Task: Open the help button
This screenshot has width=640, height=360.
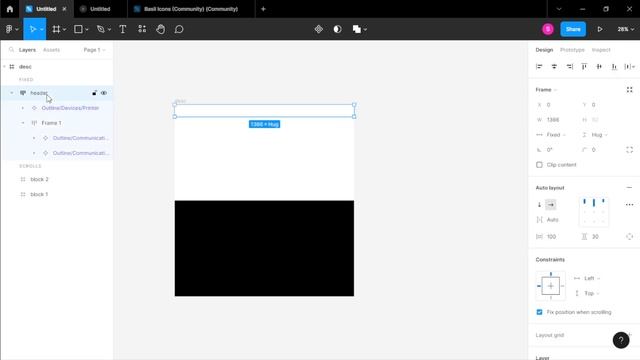Action: coord(621,340)
